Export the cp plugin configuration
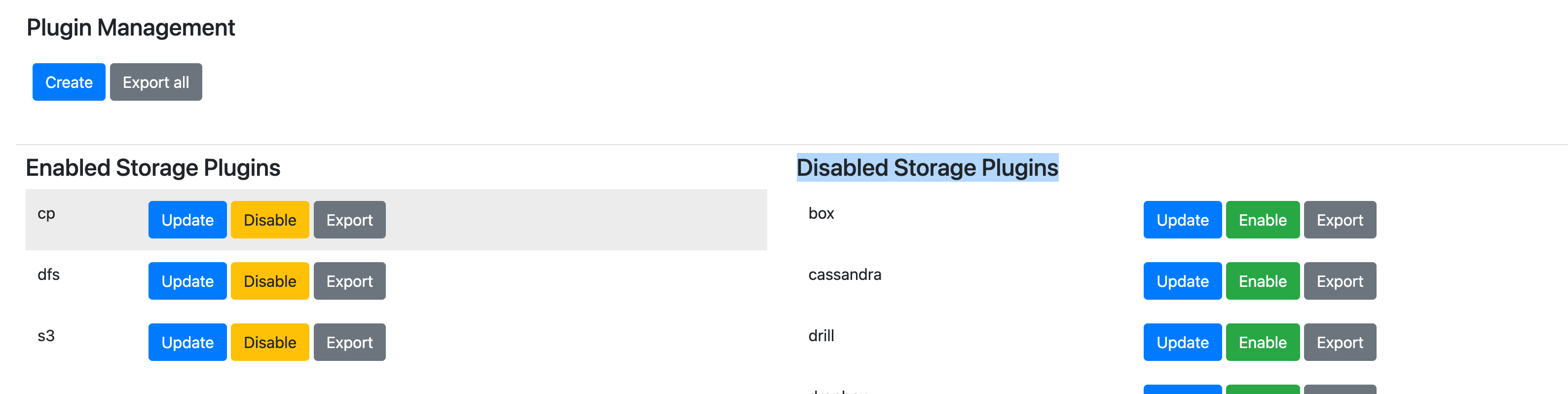The image size is (1568, 394). click(349, 220)
